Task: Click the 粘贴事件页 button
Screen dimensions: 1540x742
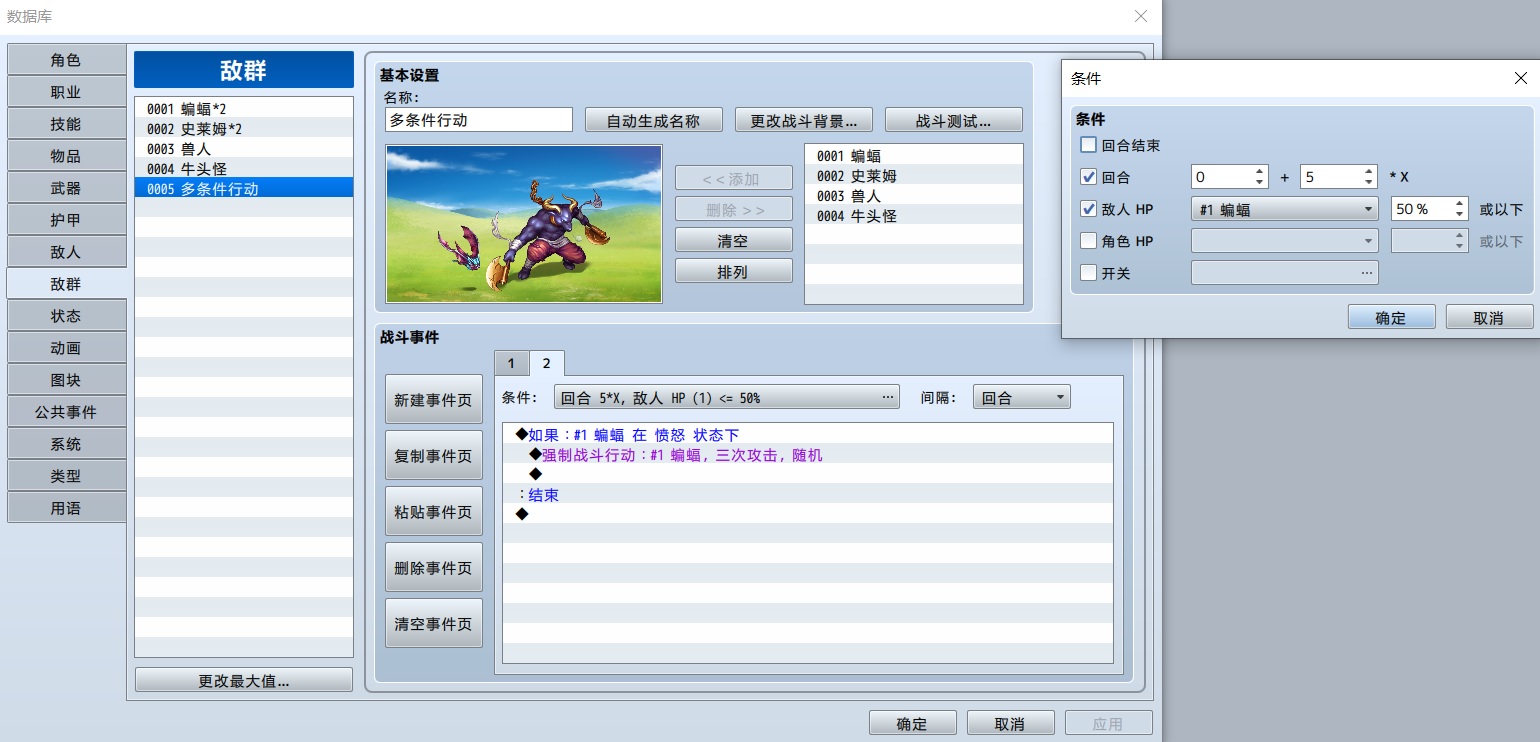Action: tap(434, 512)
